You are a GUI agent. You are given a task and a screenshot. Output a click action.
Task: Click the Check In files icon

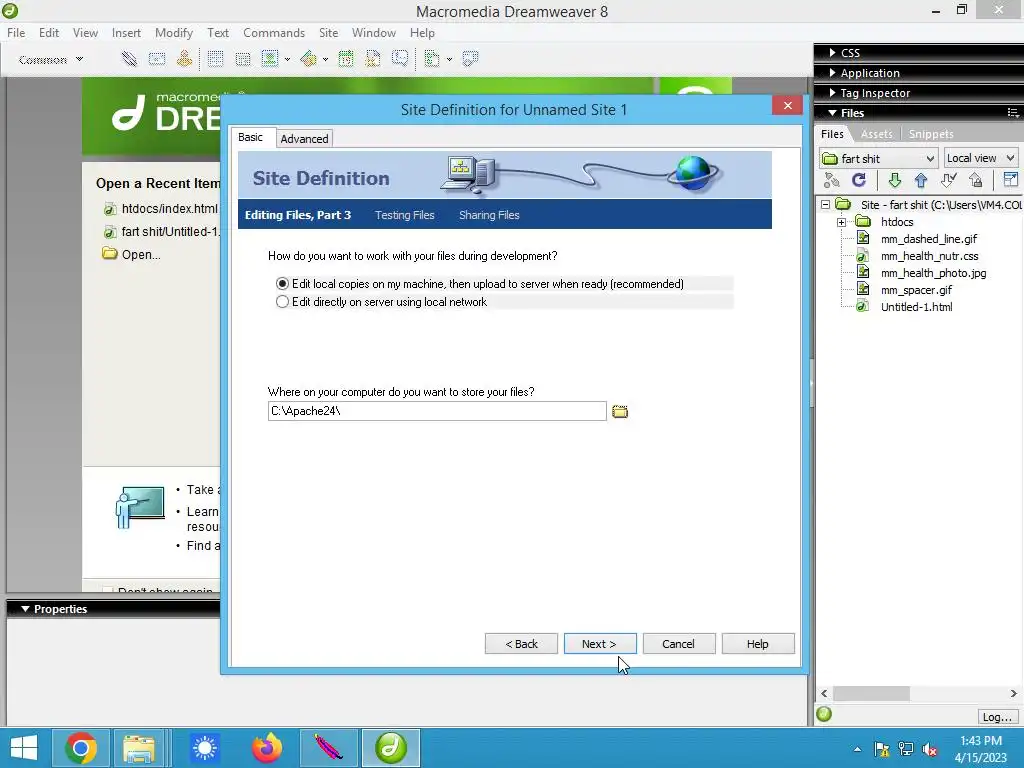pos(976,180)
